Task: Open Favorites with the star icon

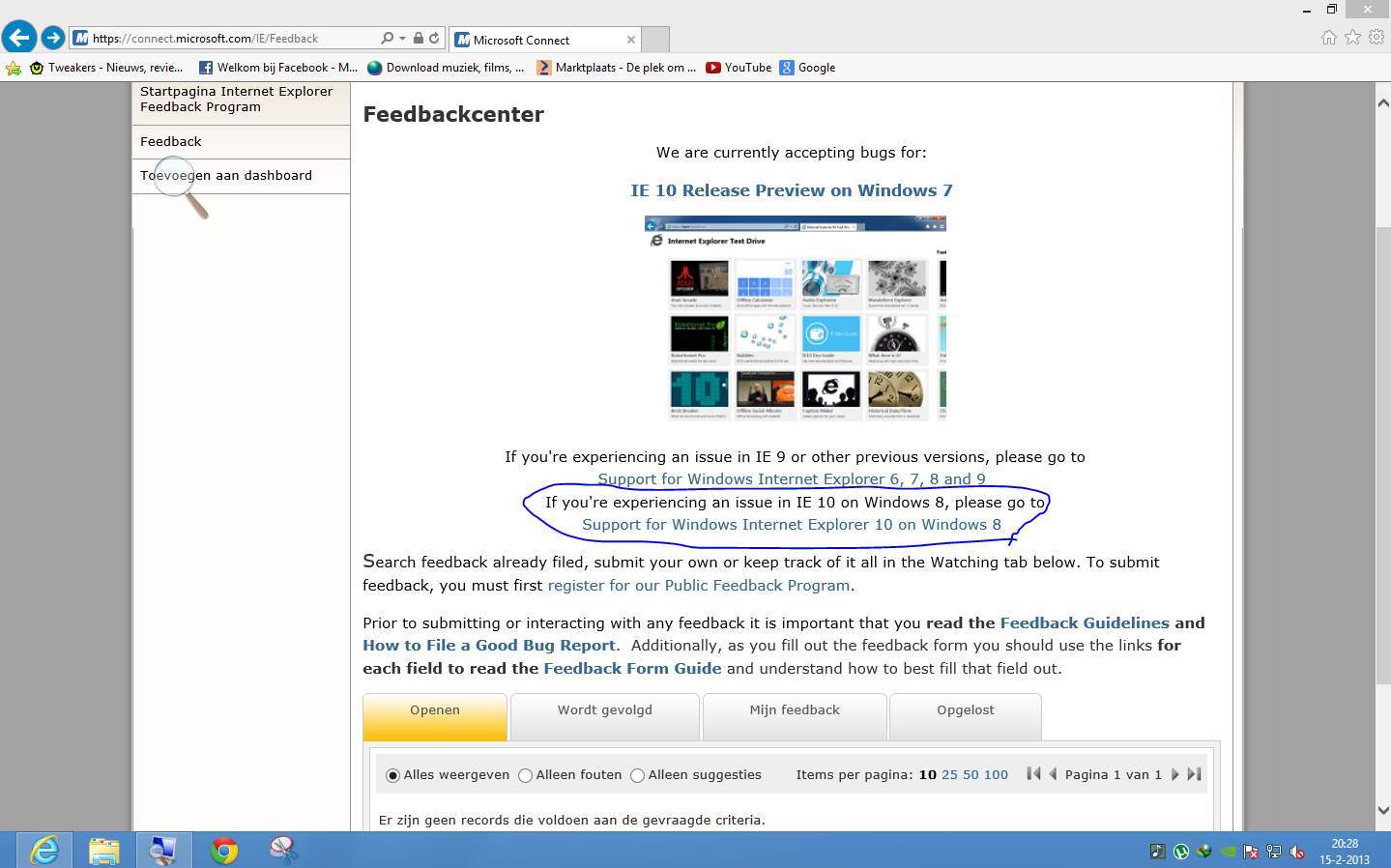Action: [x=1352, y=37]
